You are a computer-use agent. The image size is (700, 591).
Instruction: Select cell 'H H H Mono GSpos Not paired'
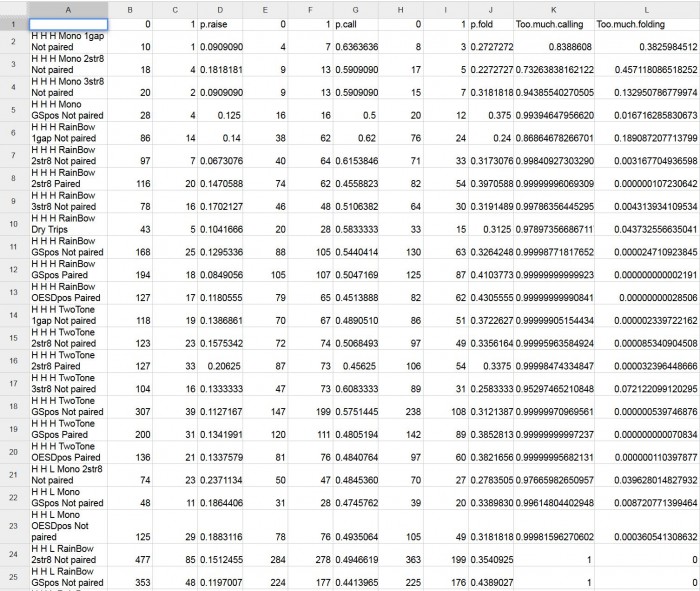[68, 110]
